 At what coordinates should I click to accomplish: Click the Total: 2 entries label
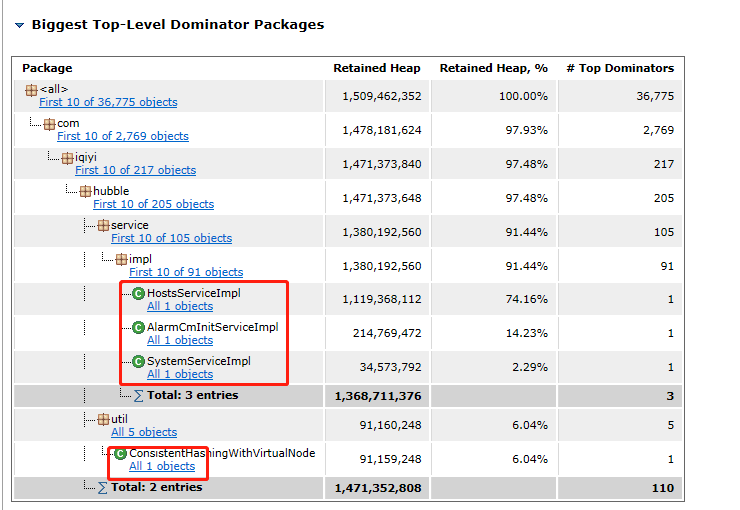157,487
